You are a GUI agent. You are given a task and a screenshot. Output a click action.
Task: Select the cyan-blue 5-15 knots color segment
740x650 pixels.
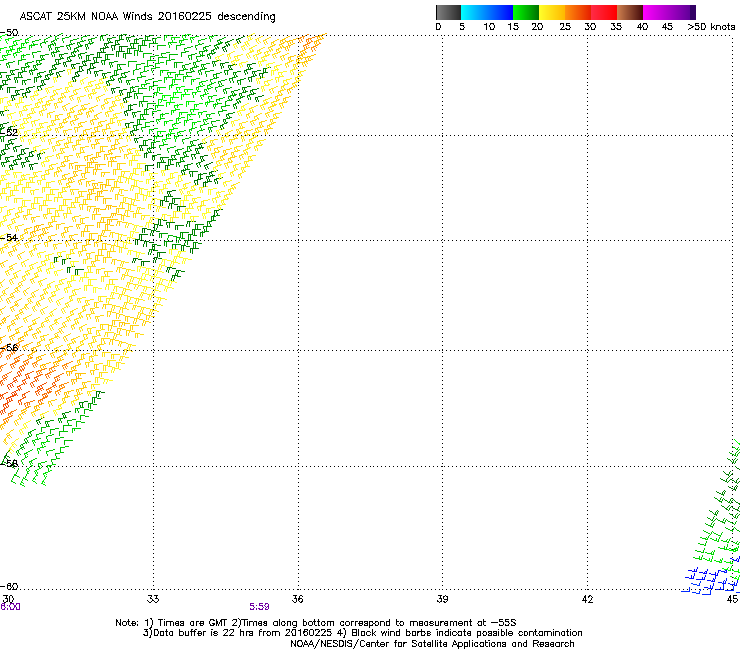pos(487,12)
